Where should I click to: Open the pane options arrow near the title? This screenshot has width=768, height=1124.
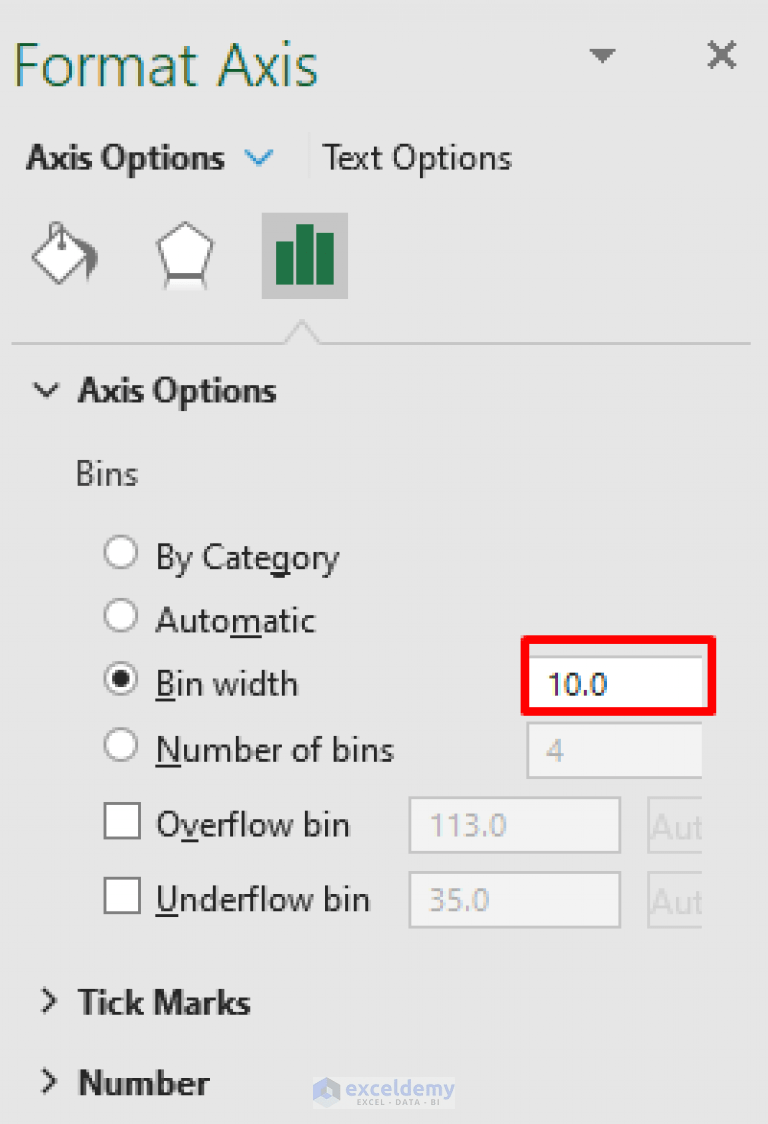602,57
